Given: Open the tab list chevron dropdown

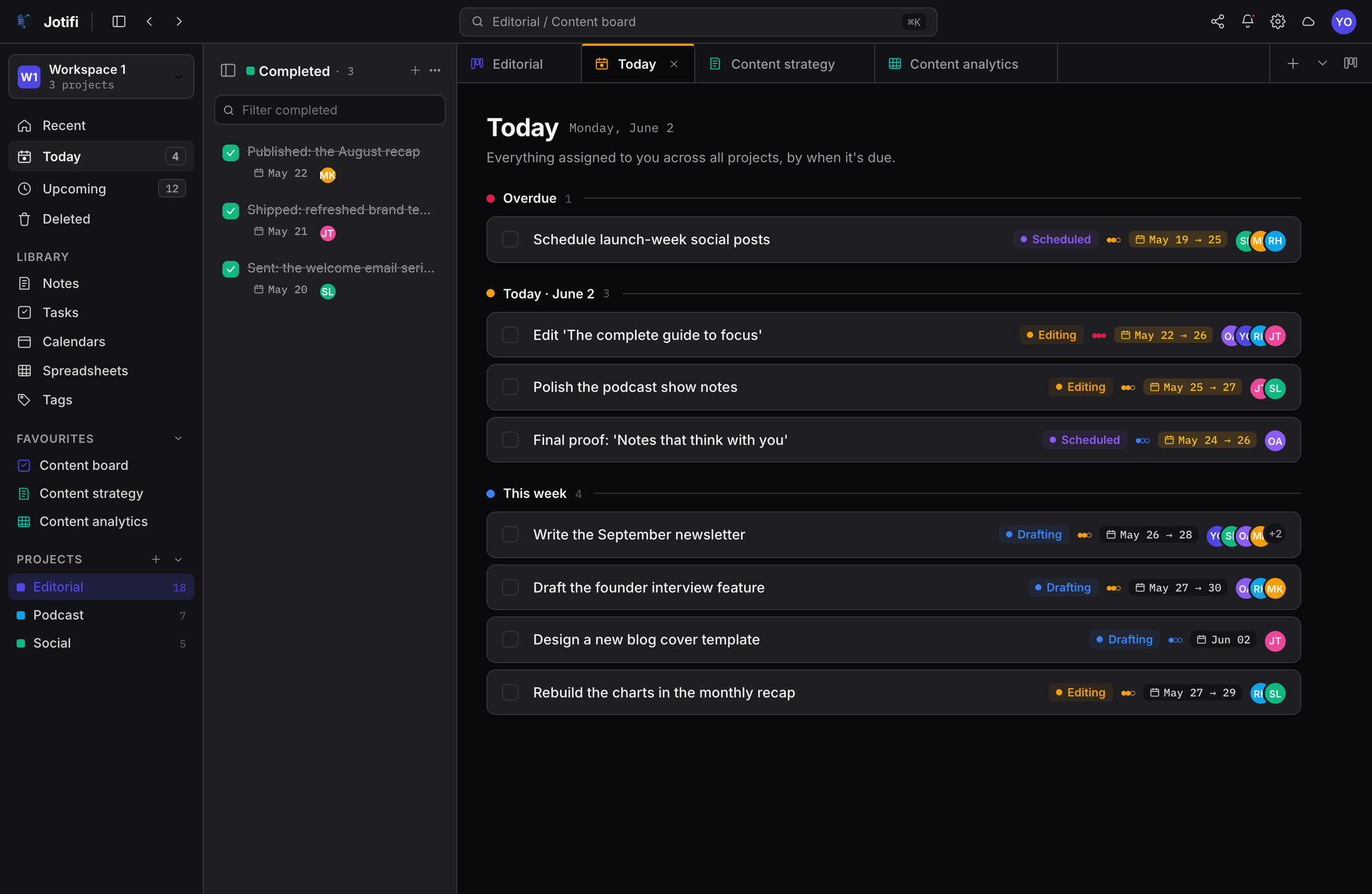Looking at the screenshot, I should tap(1322, 63).
